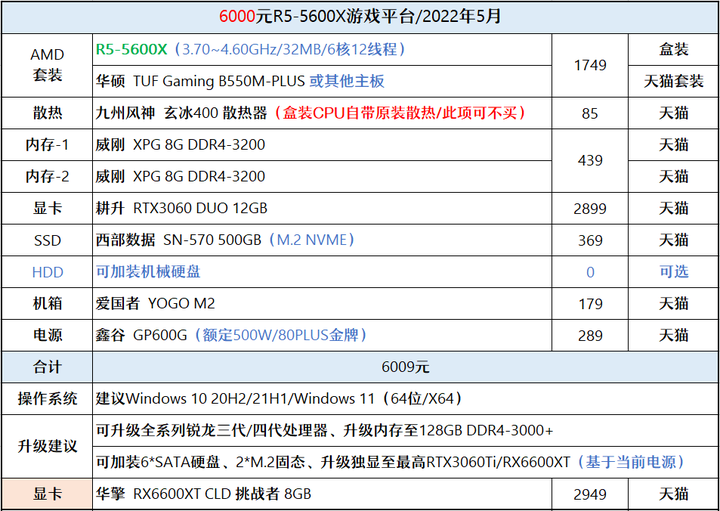
Task: Select the R5-5600X processor cell
Action: coord(322,50)
